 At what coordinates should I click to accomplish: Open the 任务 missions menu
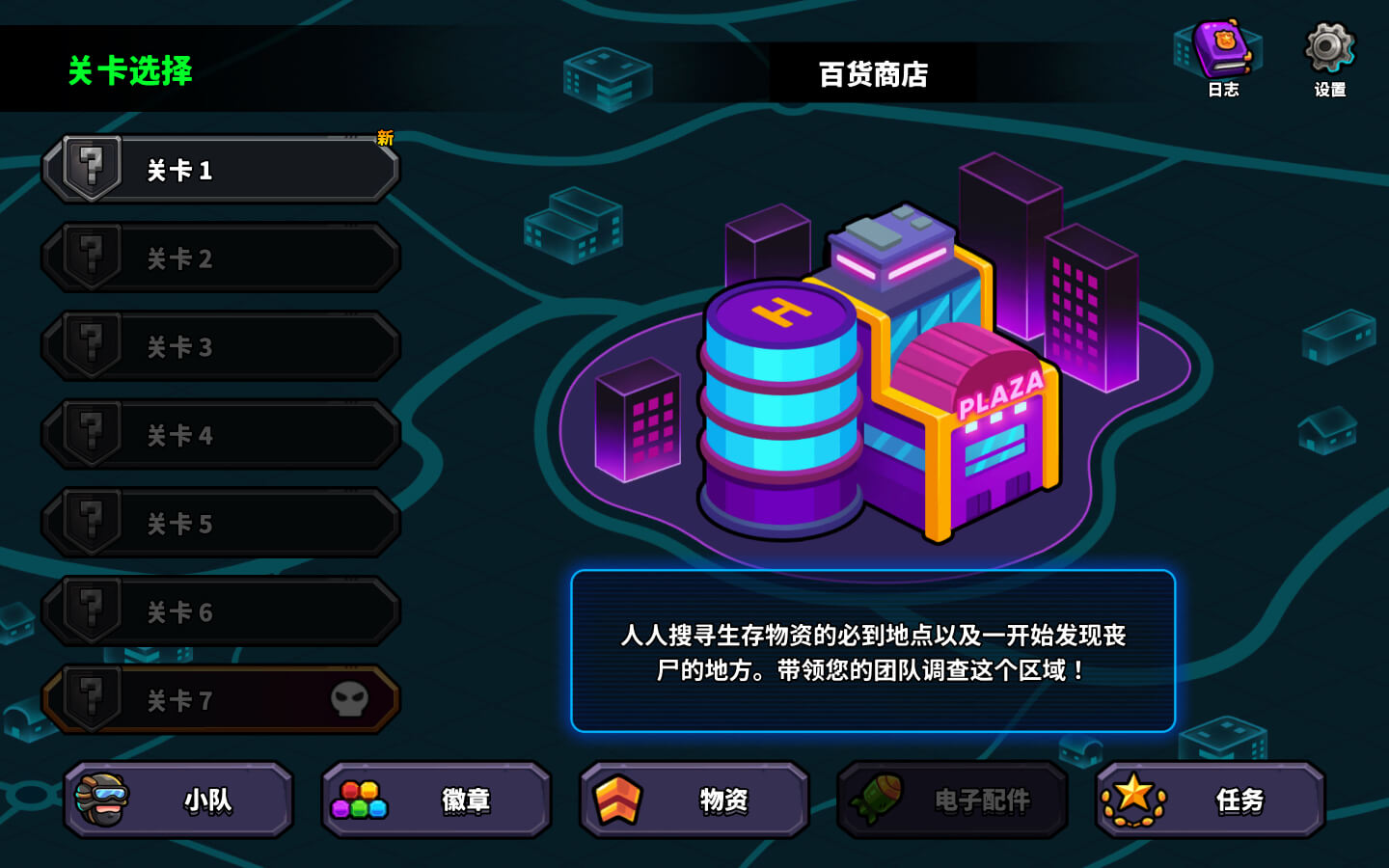coord(1211,800)
